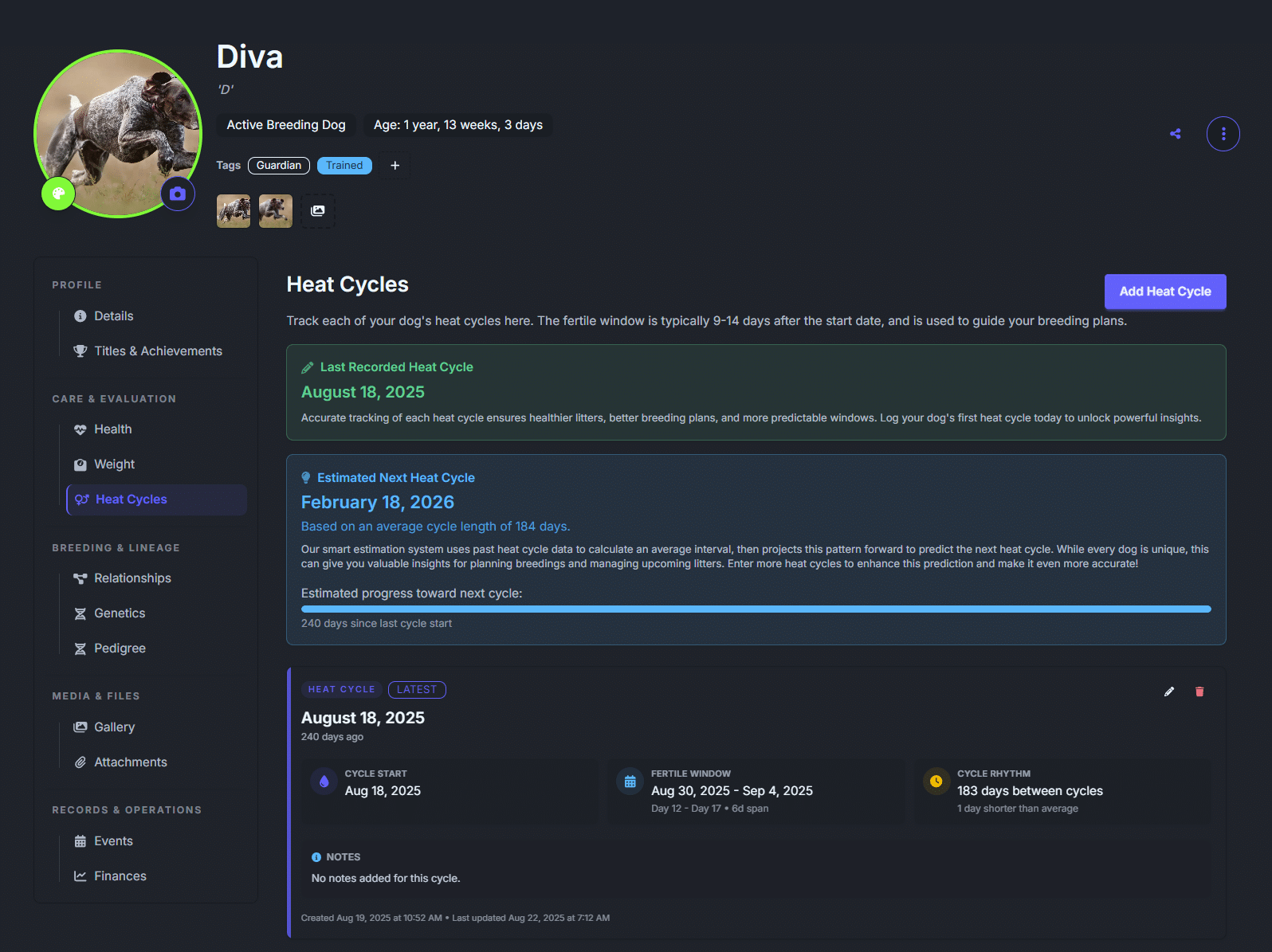Screen dimensions: 1272x952
Task: Open the first dog photo thumbnail
Action: click(234, 211)
